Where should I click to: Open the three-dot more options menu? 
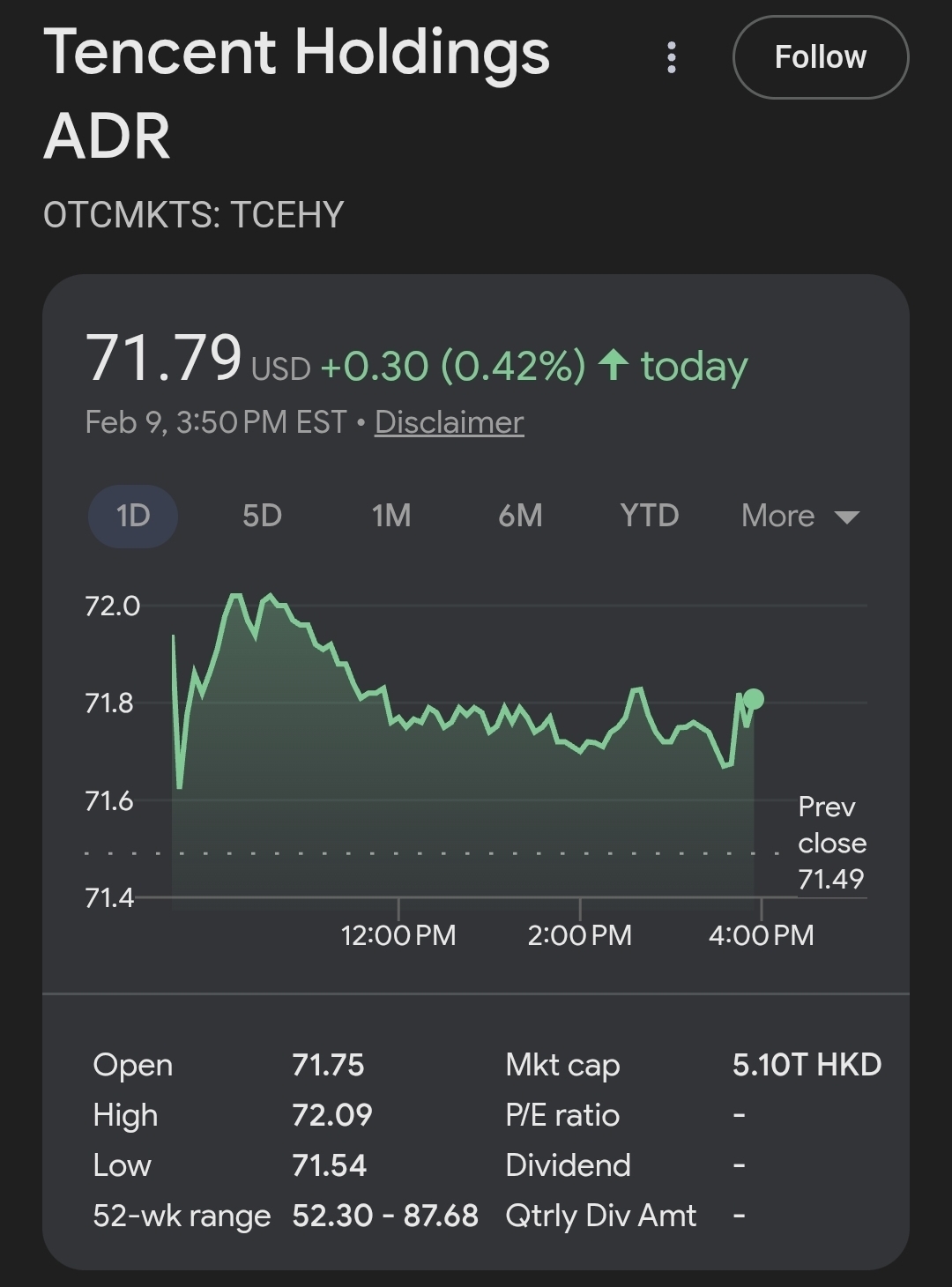coord(672,58)
